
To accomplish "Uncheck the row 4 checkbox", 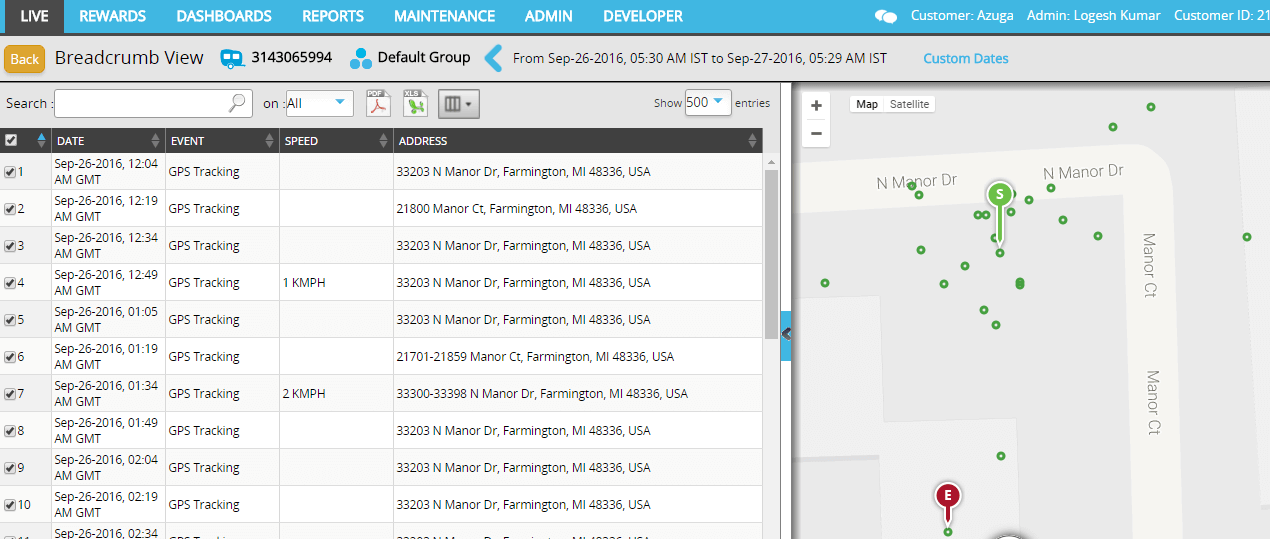I will click(x=10, y=283).
